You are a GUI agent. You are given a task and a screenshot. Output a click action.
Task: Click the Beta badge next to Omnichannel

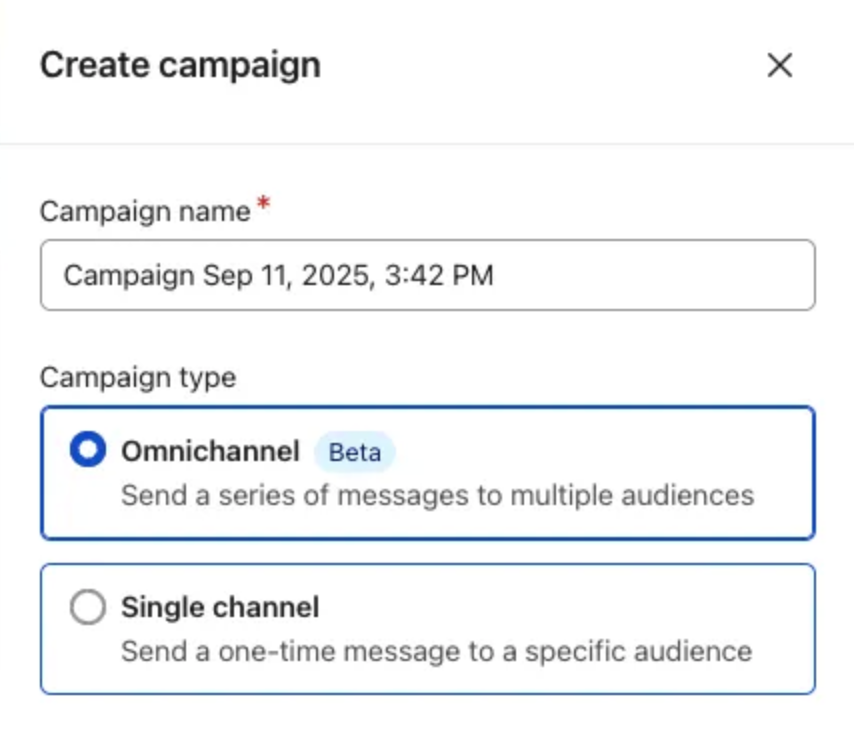pyautogui.click(x=353, y=452)
